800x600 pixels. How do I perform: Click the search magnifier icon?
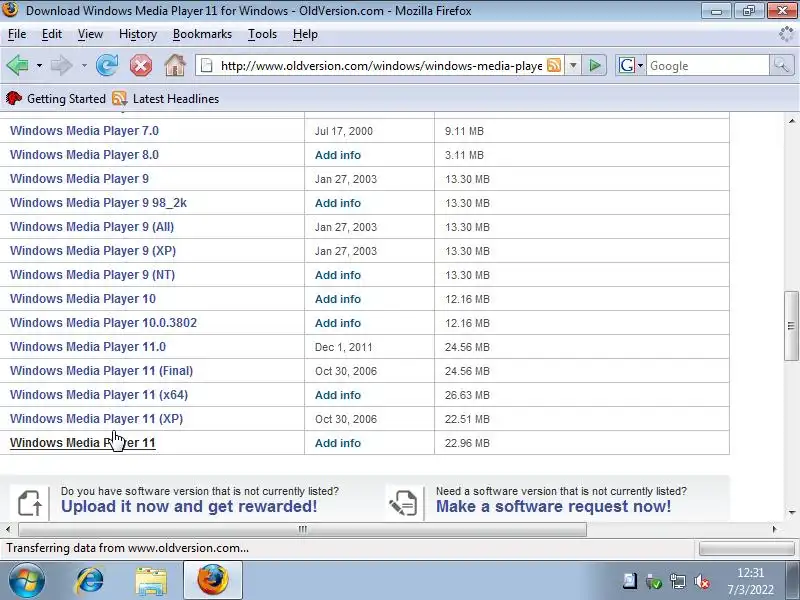(x=781, y=65)
